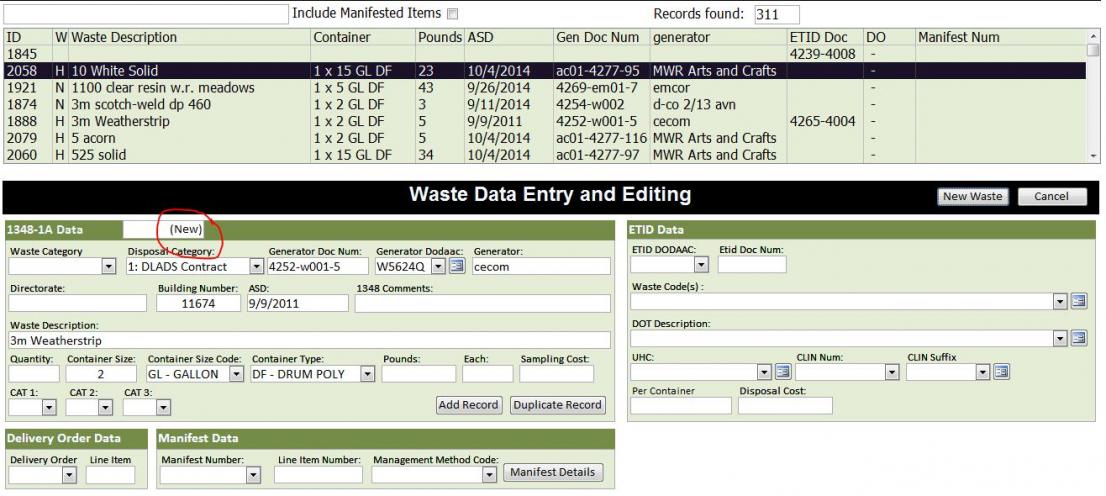Expand CAT 3 dropdown
Viewport: 1106px width, 496px height.
(163, 407)
